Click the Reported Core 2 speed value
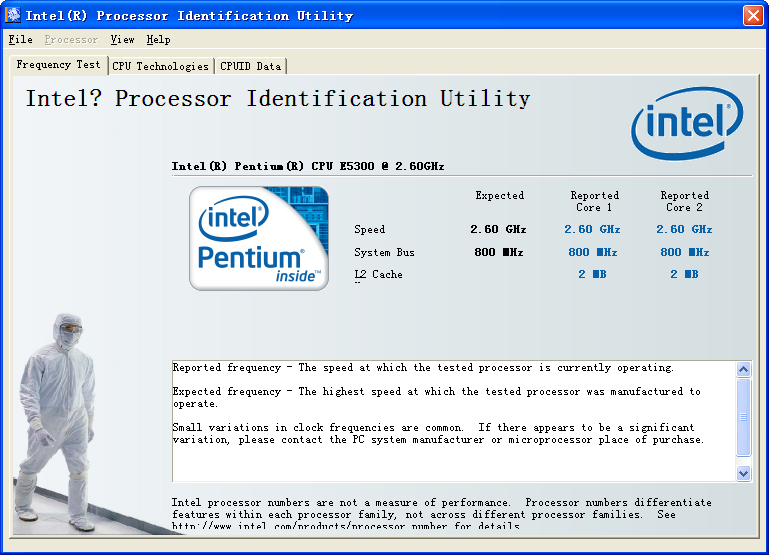Screen dimensions: 769x555 click(684, 229)
